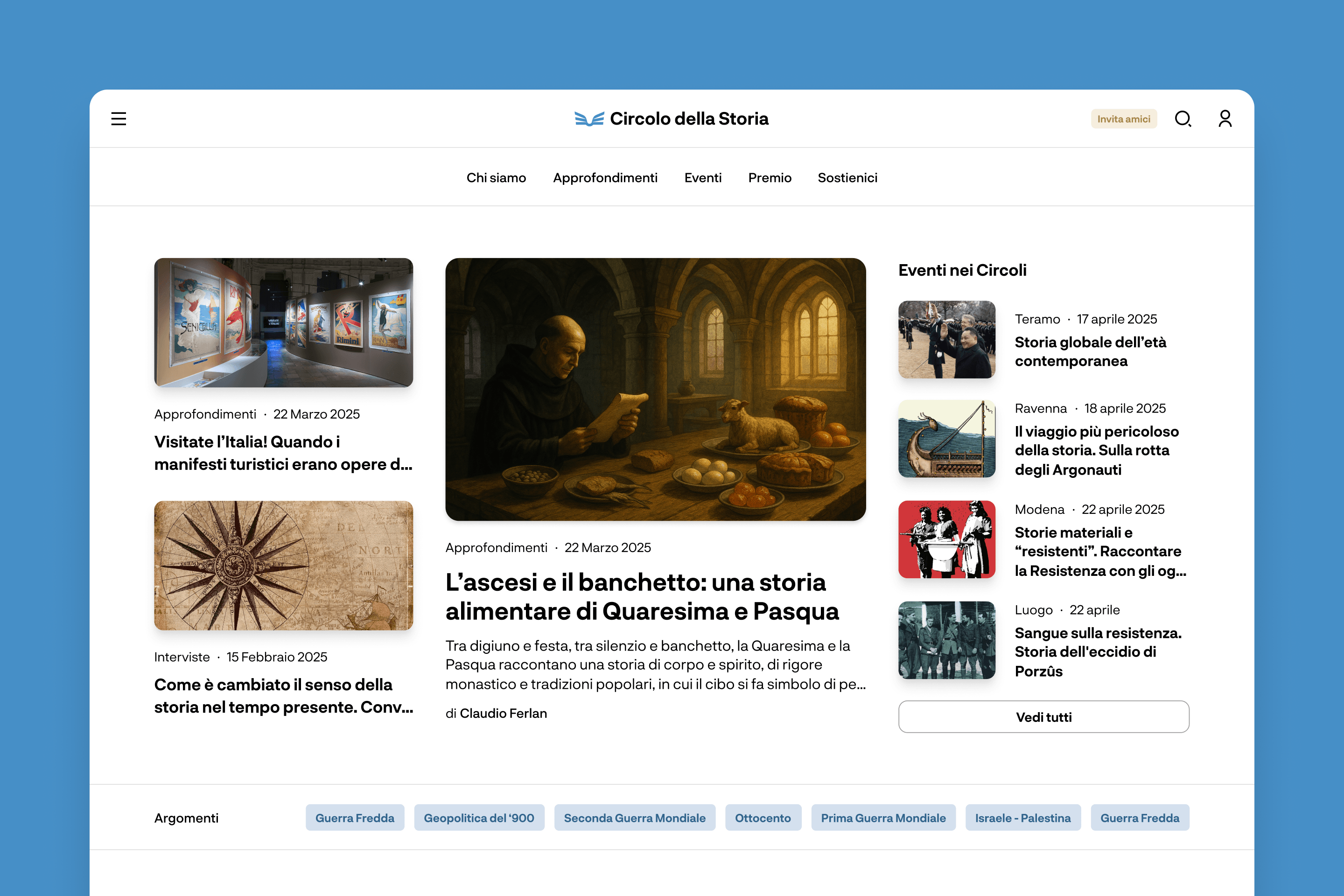Open the monk banquet article image
The image size is (1344, 896).
coord(655,389)
